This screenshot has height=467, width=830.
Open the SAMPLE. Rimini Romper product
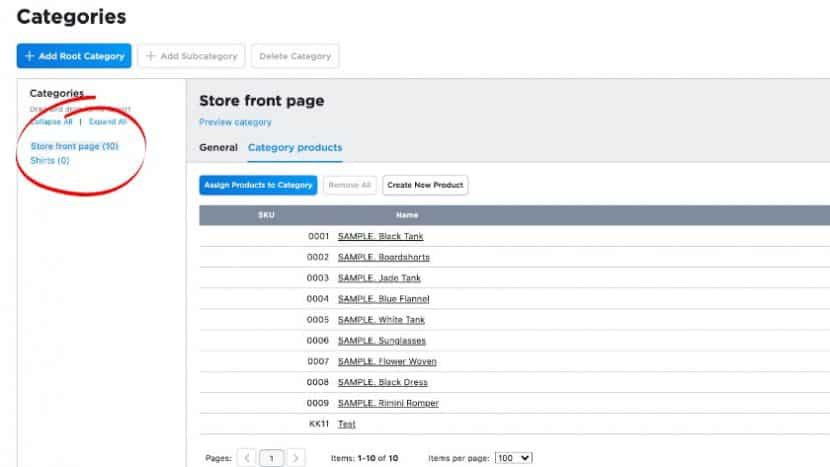point(388,403)
